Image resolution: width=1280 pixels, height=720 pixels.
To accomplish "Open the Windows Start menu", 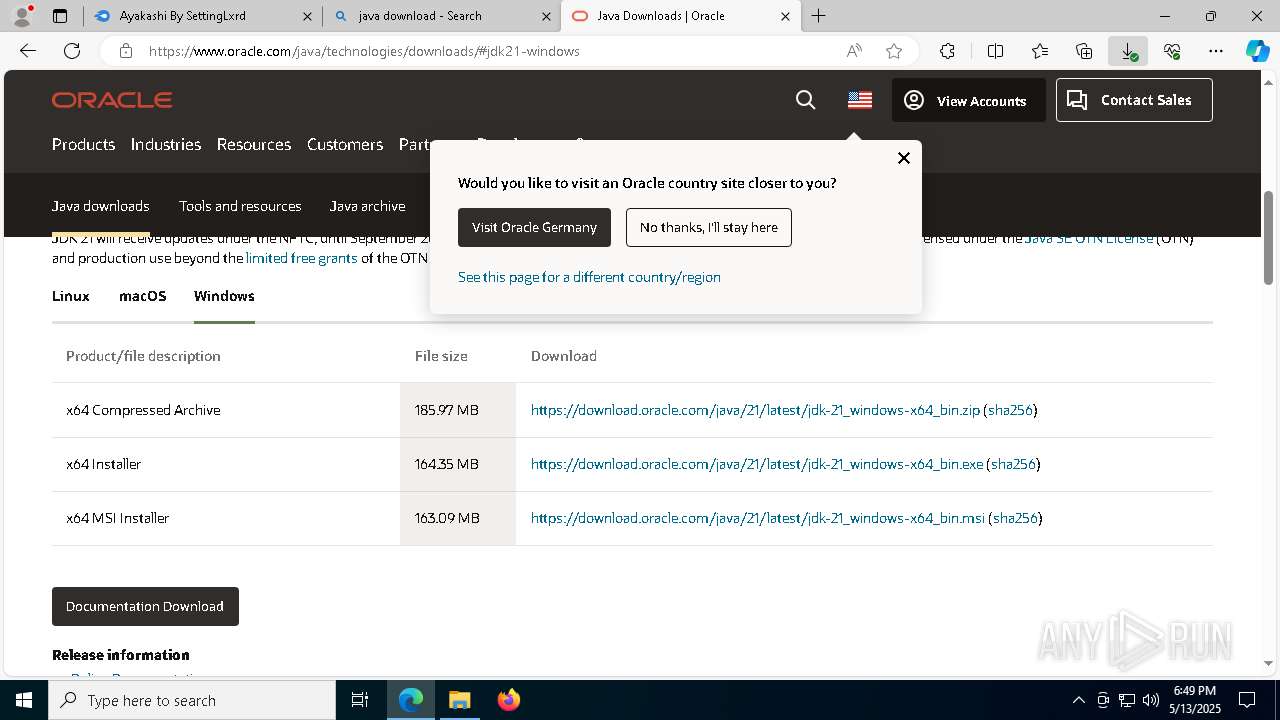I will coord(24,700).
